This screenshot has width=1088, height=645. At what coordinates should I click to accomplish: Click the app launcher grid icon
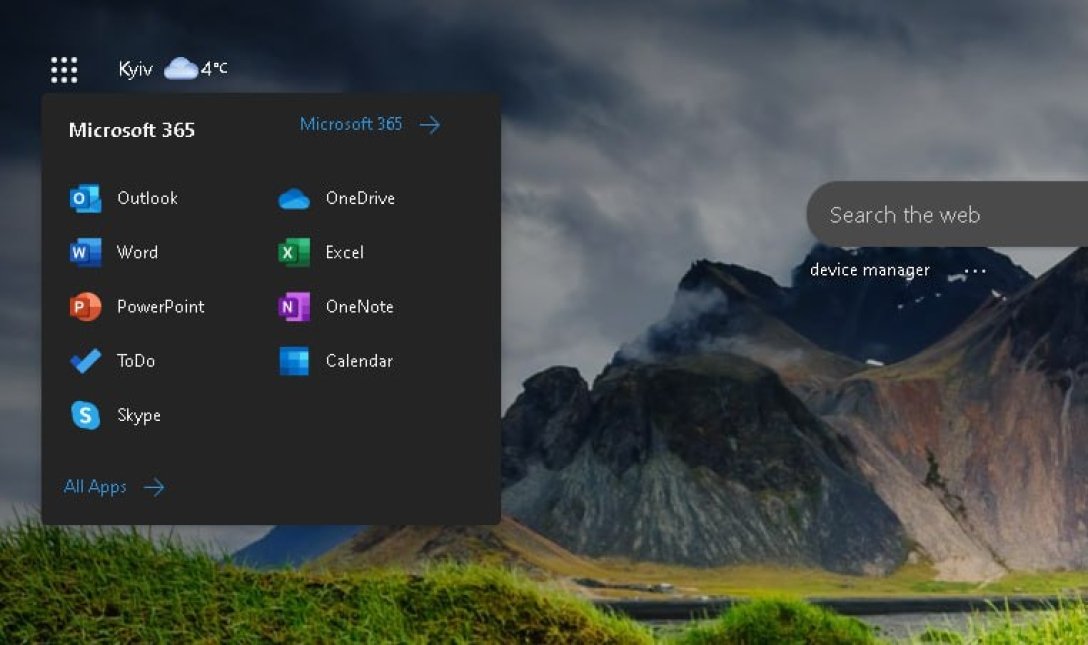pos(64,69)
